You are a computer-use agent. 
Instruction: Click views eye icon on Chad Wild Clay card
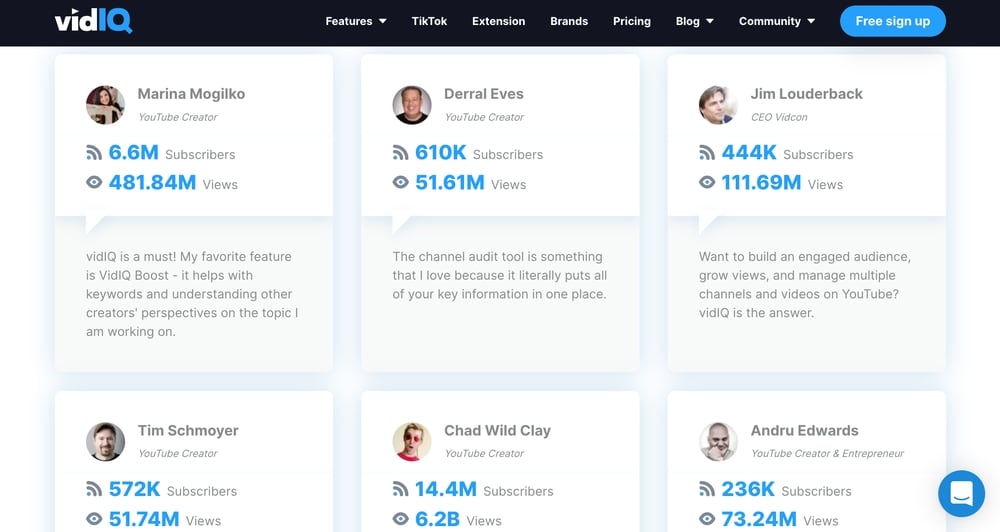(401, 519)
